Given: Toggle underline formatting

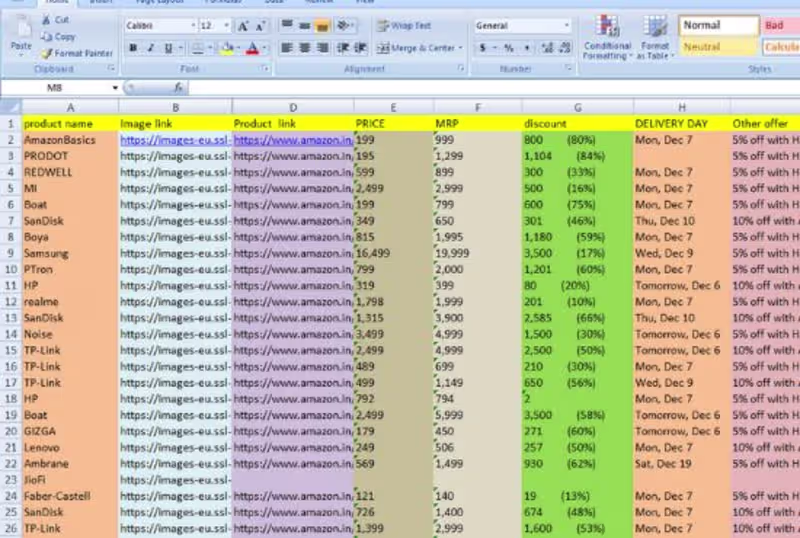Looking at the screenshot, I should [x=168, y=48].
